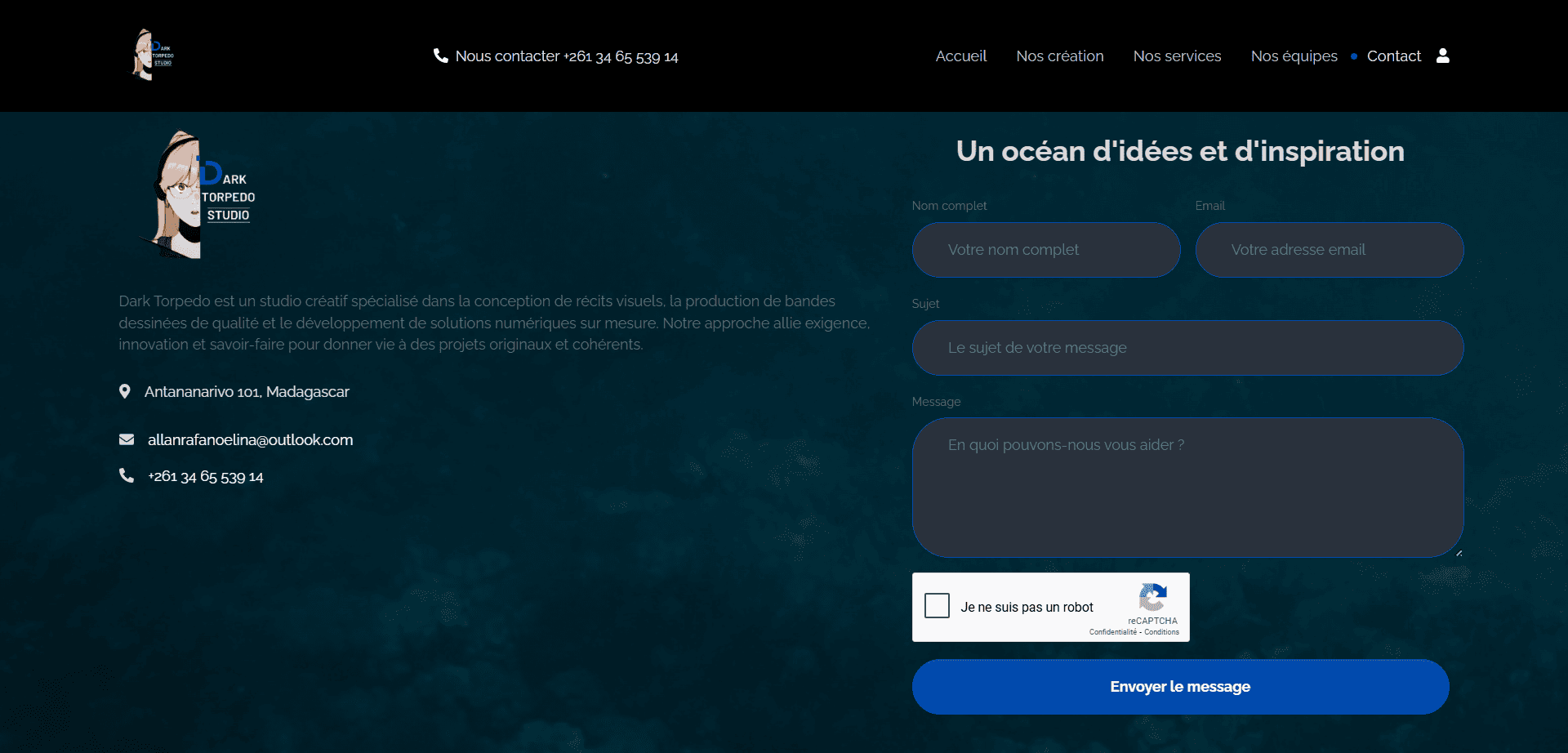The width and height of the screenshot is (1568, 753).
Task: Select Nos équipes in the navigation
Action: coord(1294,56)
